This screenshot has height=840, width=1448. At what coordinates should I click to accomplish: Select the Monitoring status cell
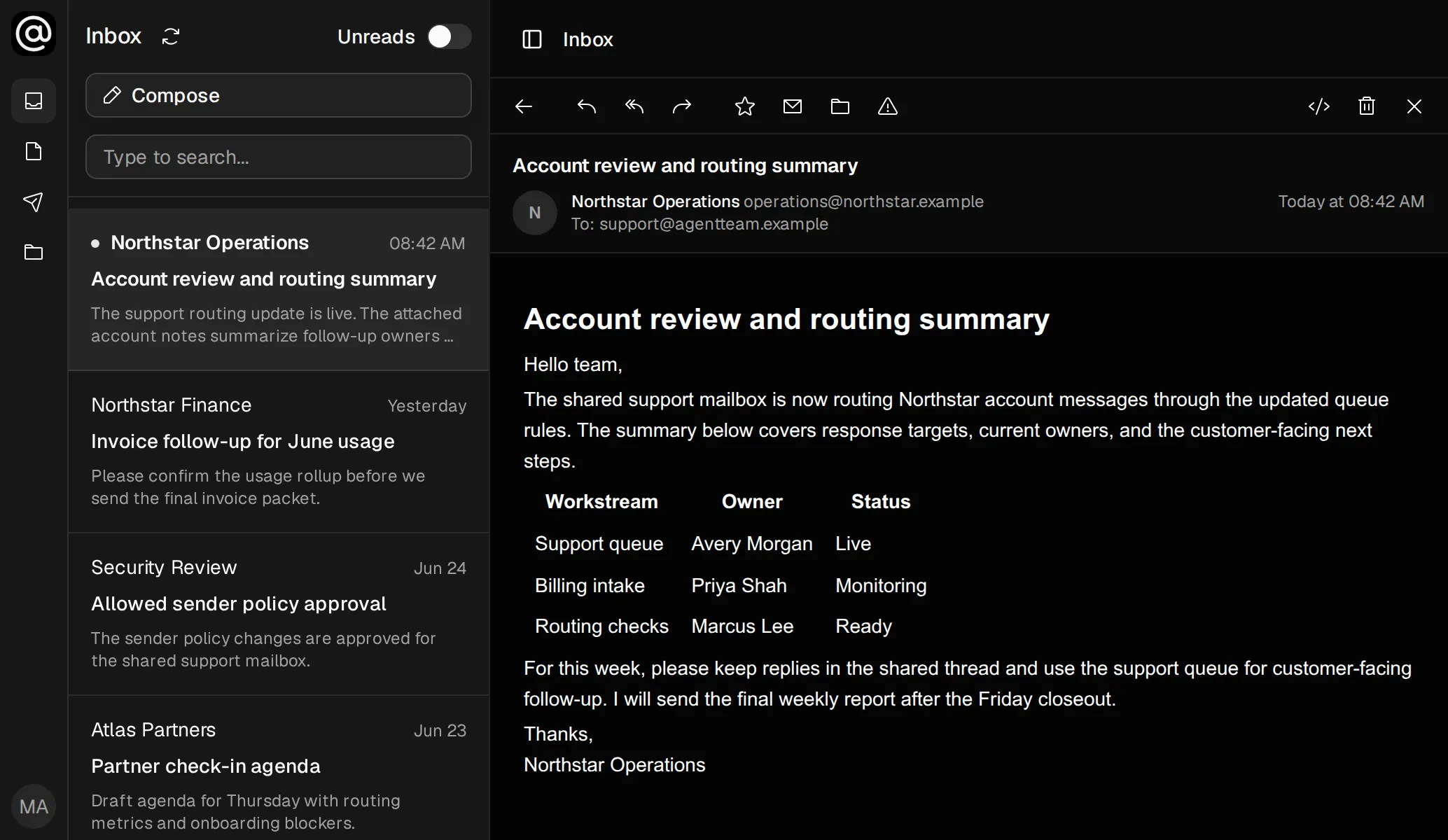click(881, 586)
